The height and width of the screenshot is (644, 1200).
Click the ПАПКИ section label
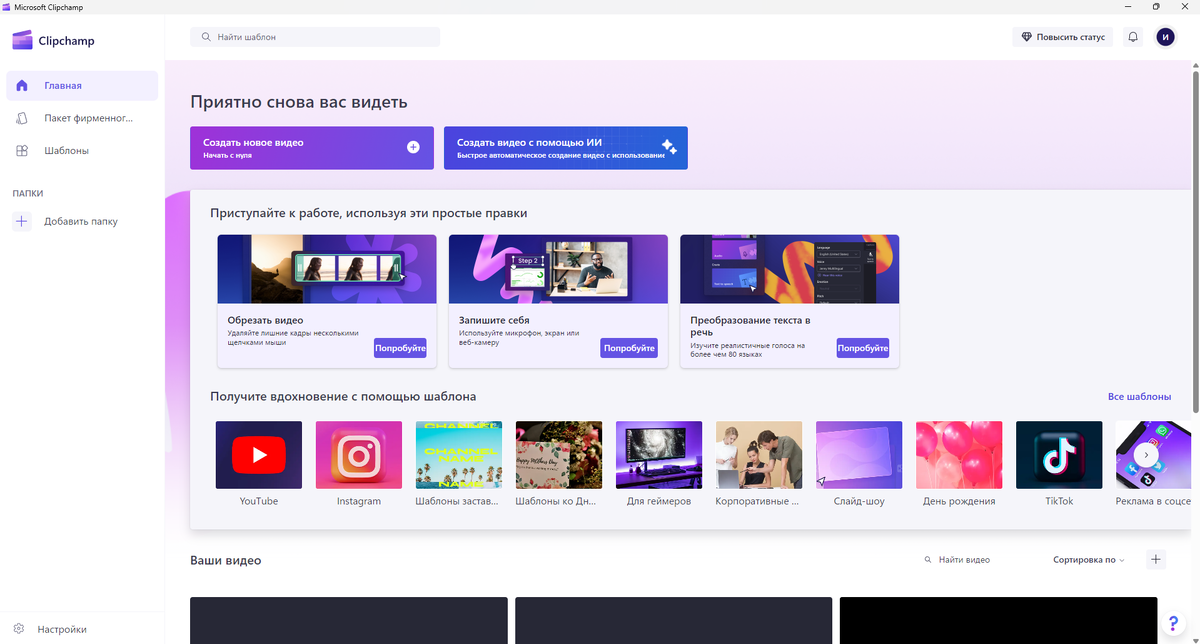click(28, 193)
